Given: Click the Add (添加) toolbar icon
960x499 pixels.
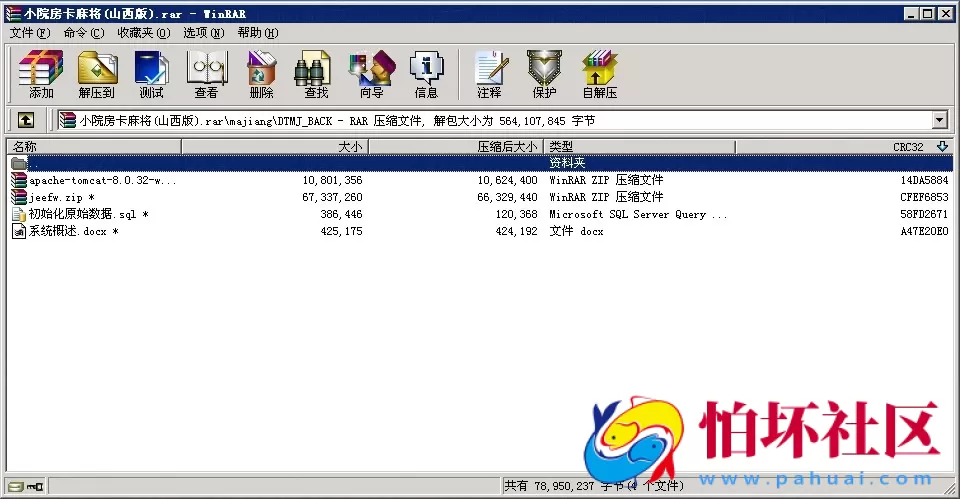Looking at the screenshot, I should [41, 74].
